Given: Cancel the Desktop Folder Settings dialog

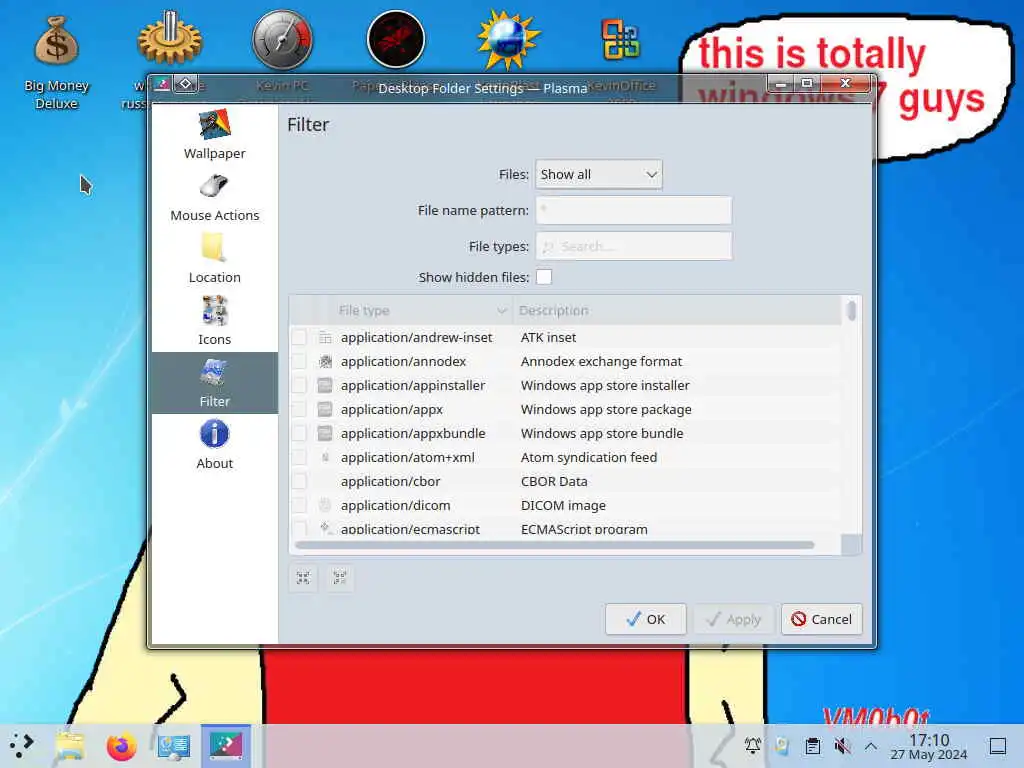Looking at the screenshot, I should click(822, 619).
